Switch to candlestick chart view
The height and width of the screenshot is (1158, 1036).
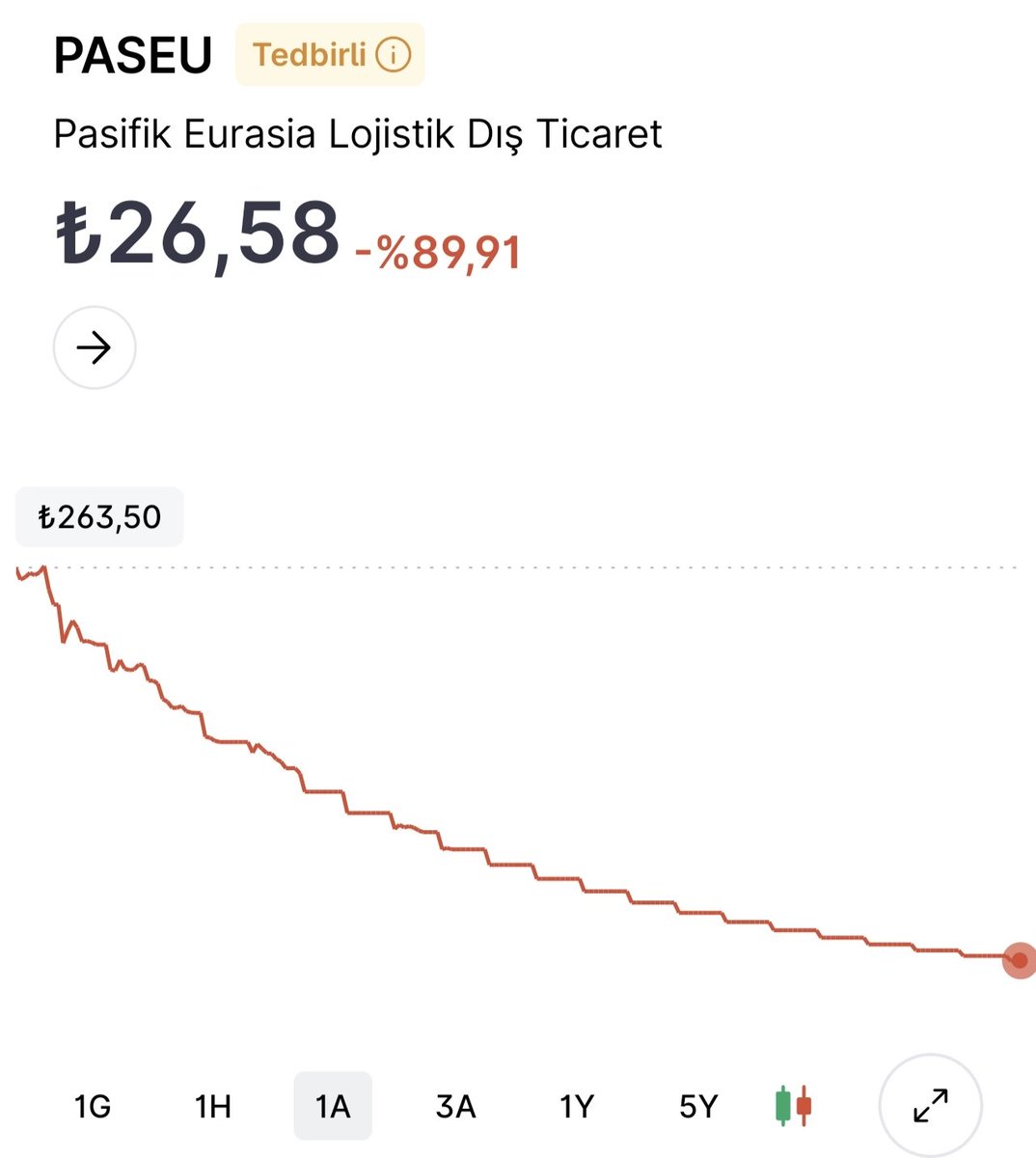tap(794, 1106)
